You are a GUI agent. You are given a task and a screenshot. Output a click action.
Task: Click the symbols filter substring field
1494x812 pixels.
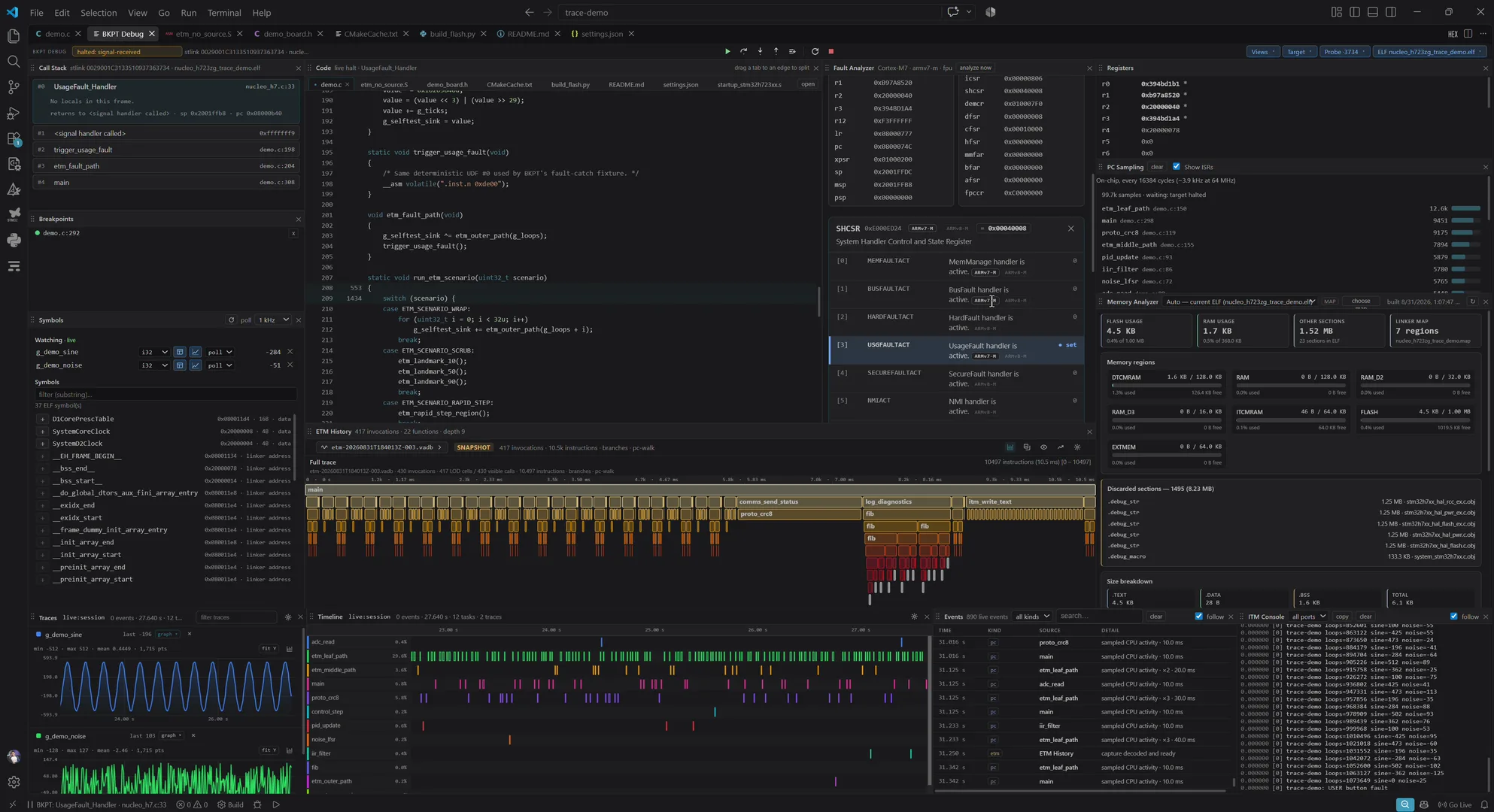coord(165,395)
